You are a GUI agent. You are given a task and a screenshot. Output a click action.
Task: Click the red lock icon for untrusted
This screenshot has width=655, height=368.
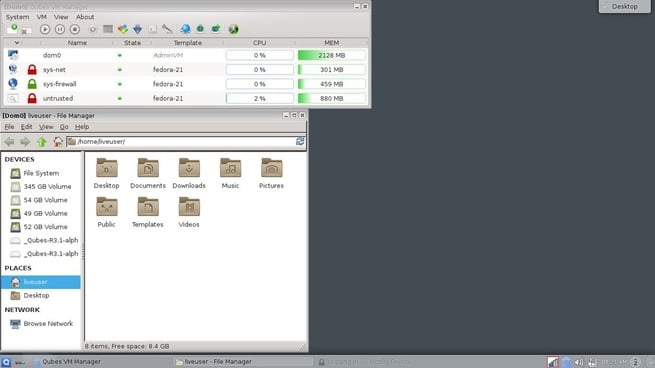pyautogui.click(x=32, y=98)
